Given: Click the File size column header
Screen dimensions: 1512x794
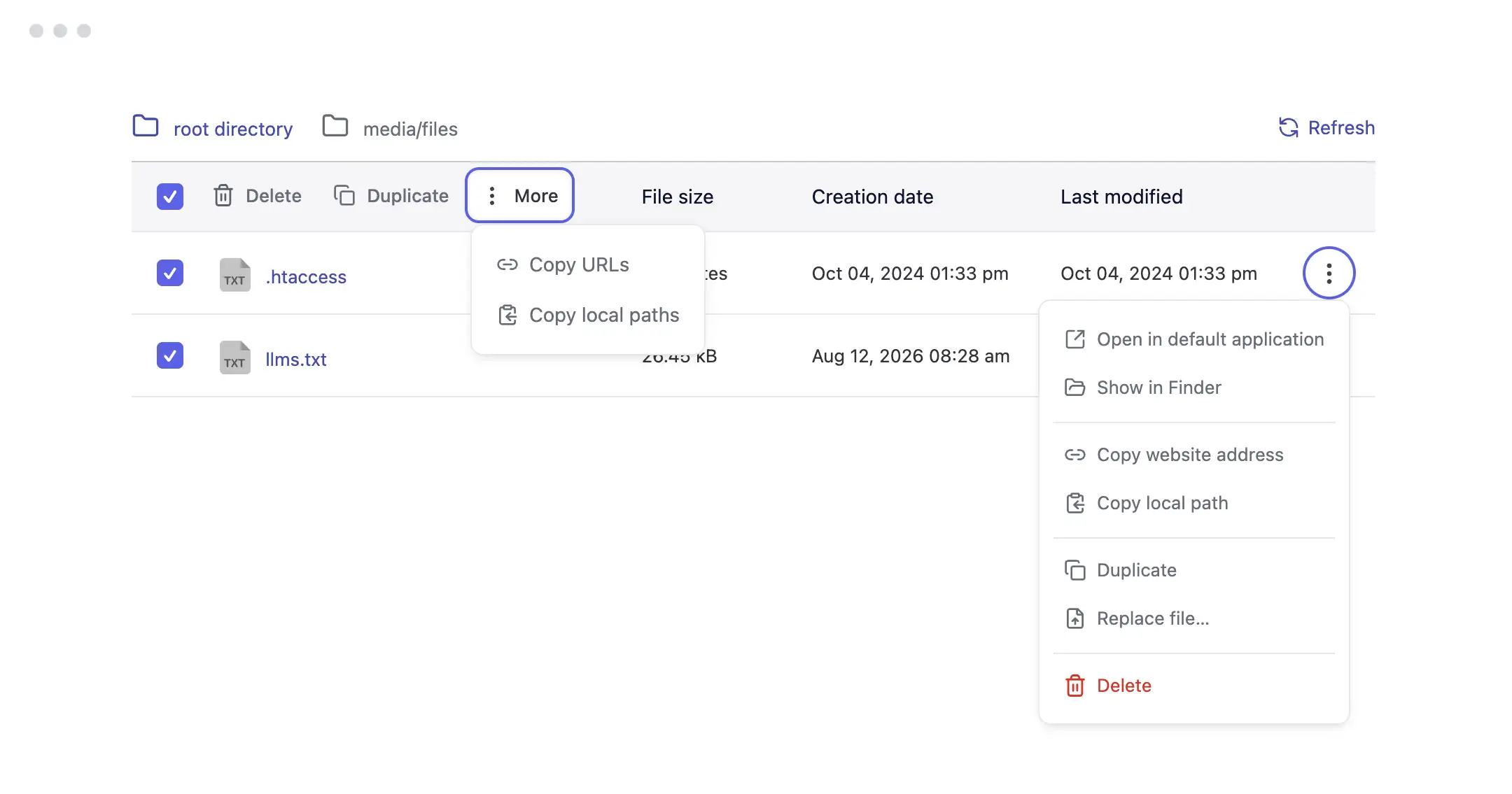Looking at the screenshot, I should (x=678, y=197).
